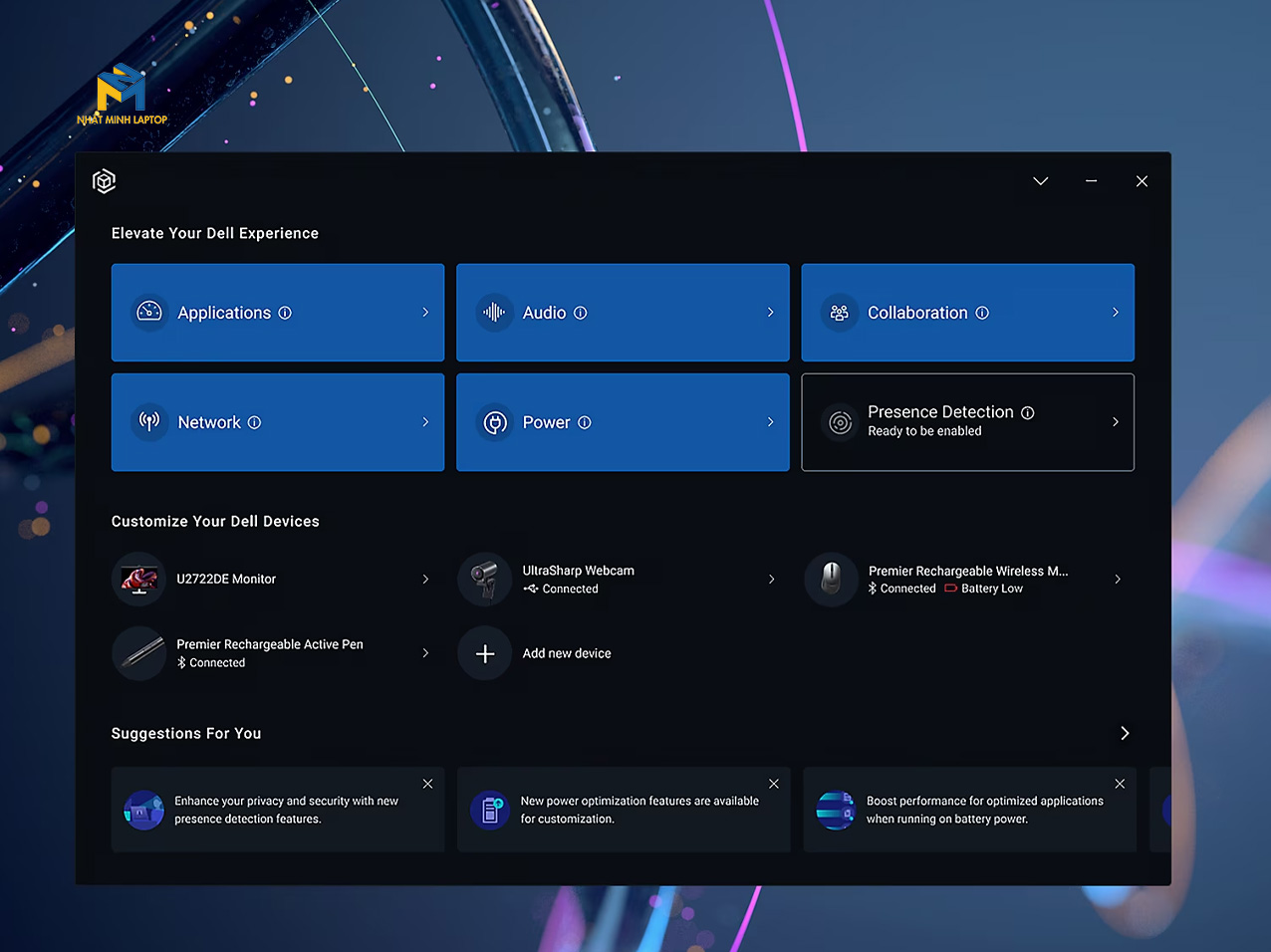
Task: Show more suggestions with the arrow
Action: pyautogui.click(x=1125, y=733)
